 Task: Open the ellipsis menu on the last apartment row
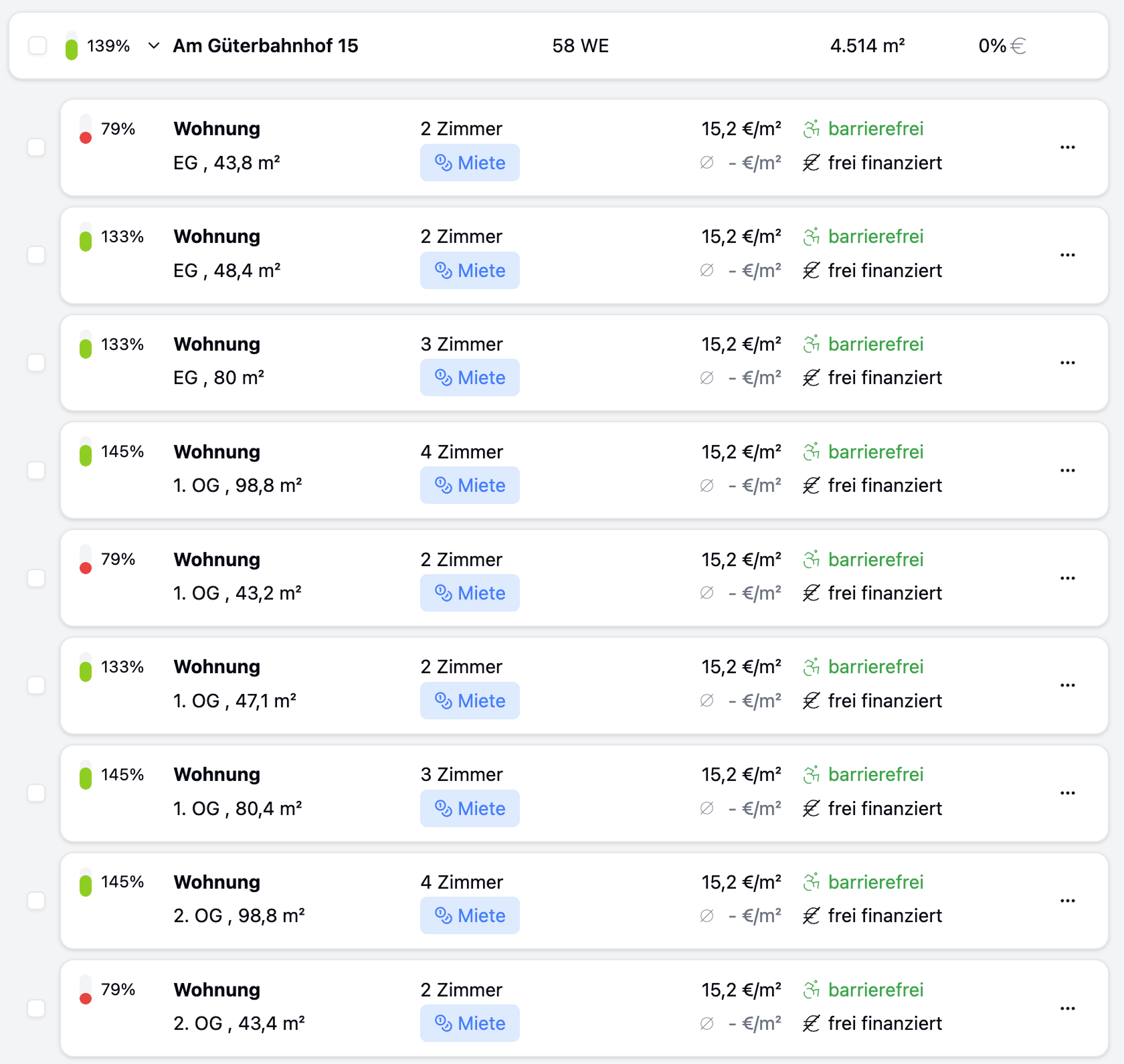pos(1068,1008)
